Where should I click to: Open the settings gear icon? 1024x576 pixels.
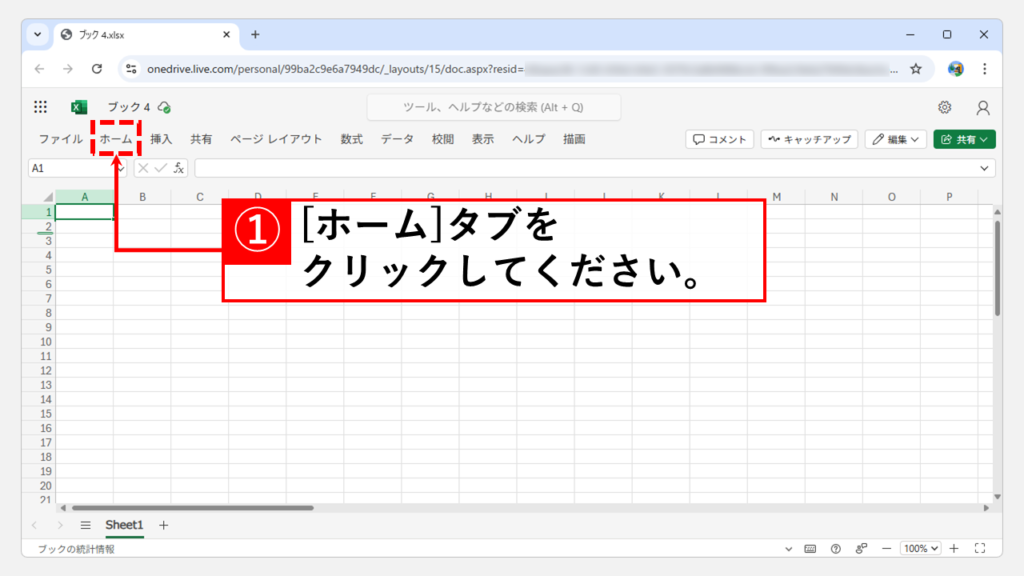point(944,107)
